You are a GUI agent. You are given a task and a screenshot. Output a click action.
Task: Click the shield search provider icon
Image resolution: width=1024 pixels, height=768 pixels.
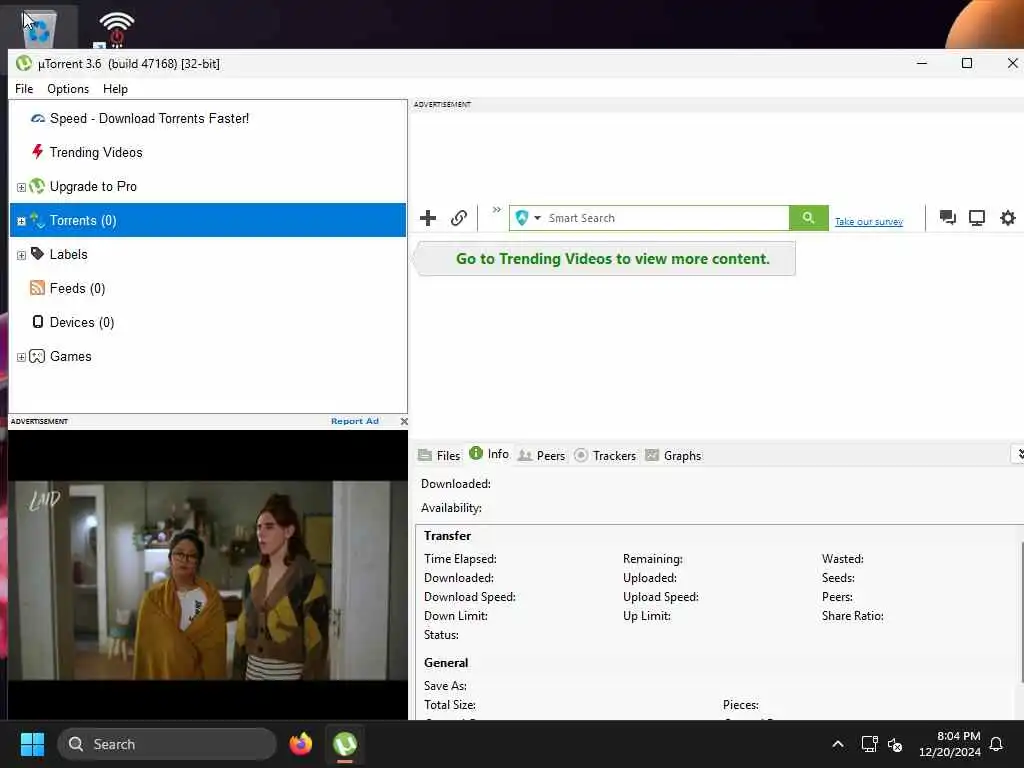[521, 217]
